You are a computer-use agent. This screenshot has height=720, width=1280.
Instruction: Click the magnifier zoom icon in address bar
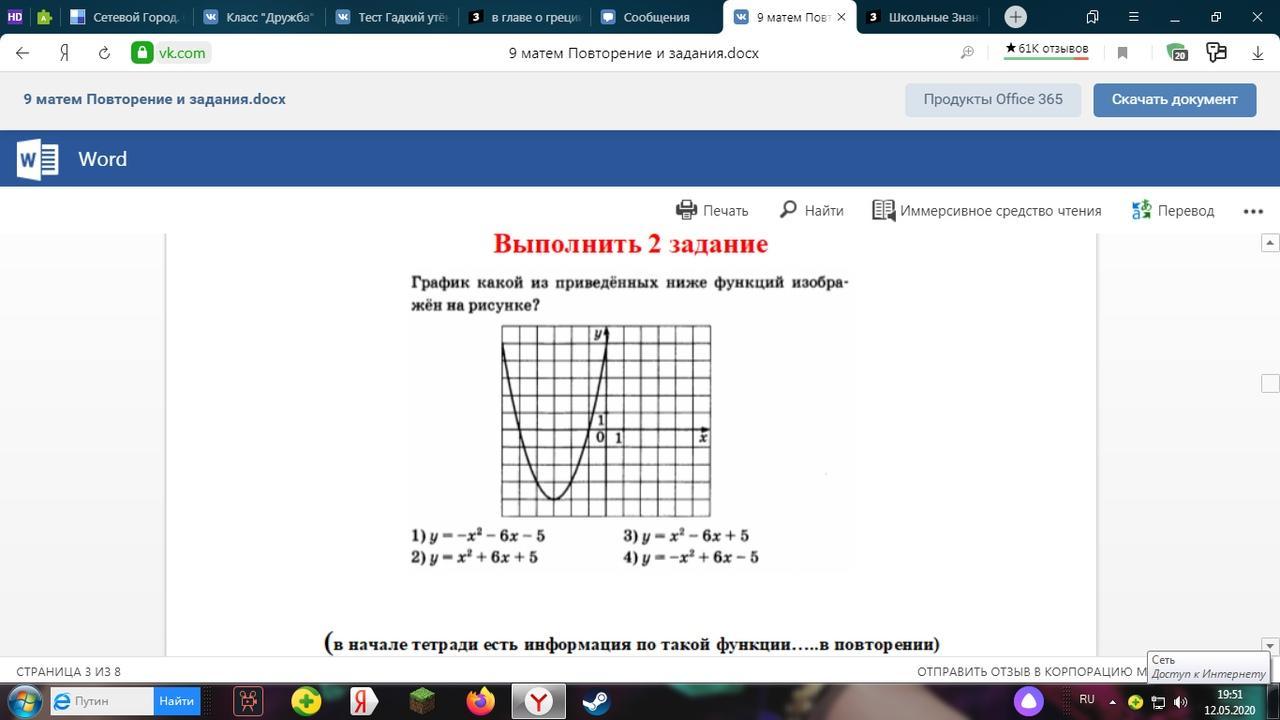(967, 53)
